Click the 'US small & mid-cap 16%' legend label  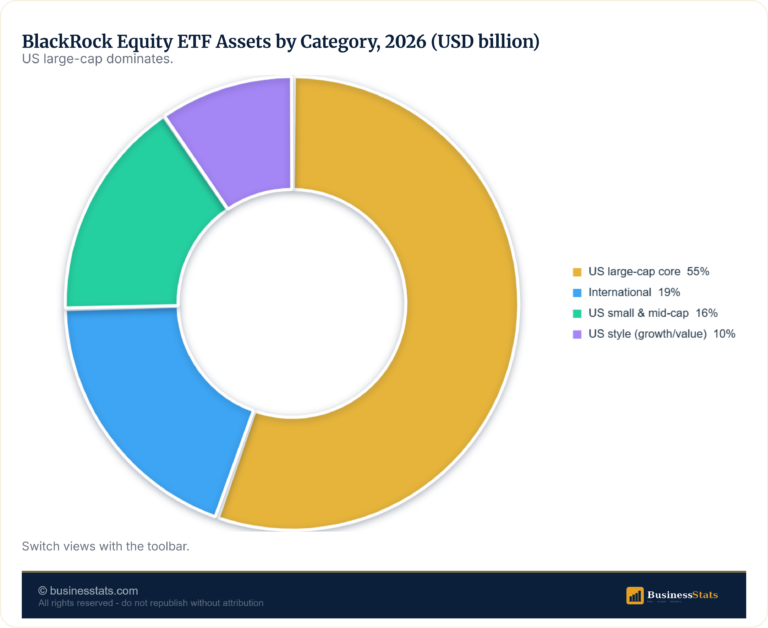653,313
